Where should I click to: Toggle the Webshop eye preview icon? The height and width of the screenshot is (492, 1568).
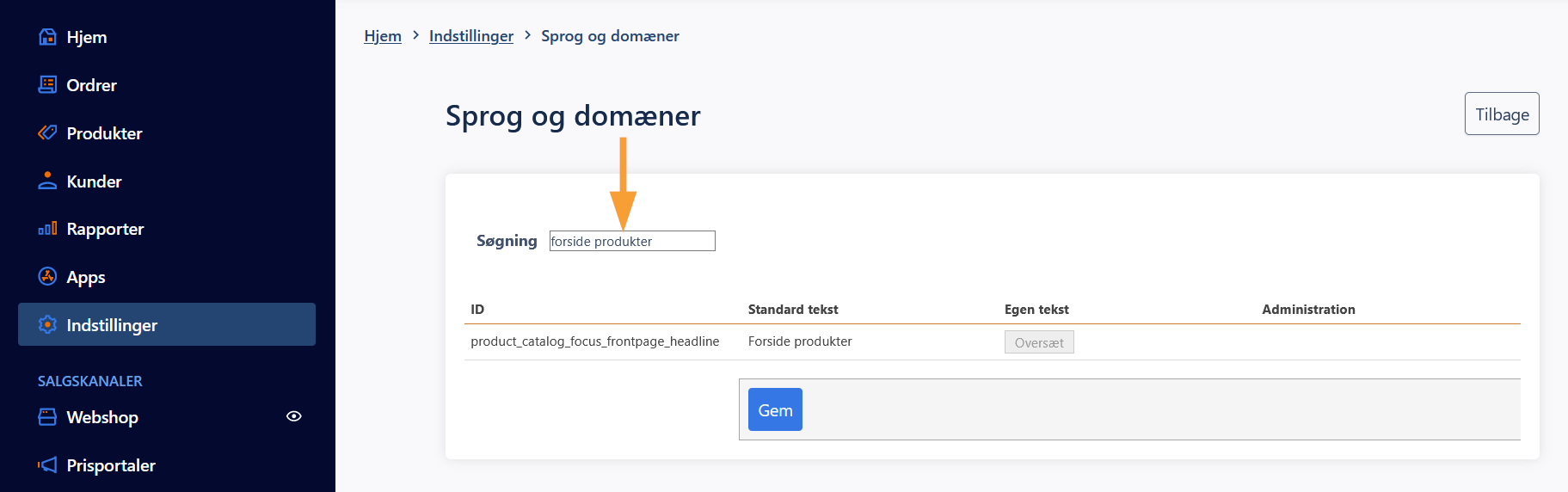[x=294, y=416]
